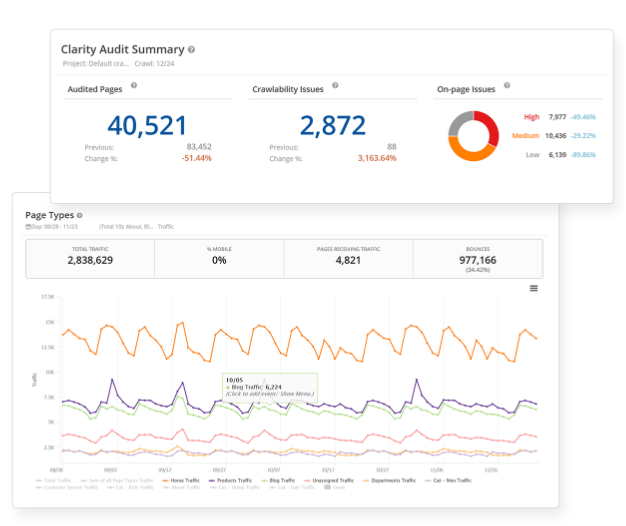
Task: Click calendar icon beside Day 08/28 - 11/23
Action: coord(28,227)
